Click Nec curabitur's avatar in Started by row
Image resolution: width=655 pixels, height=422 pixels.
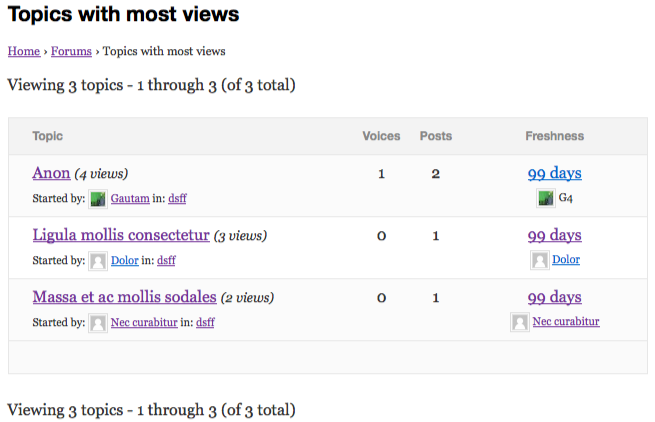(x=98, y=323)
